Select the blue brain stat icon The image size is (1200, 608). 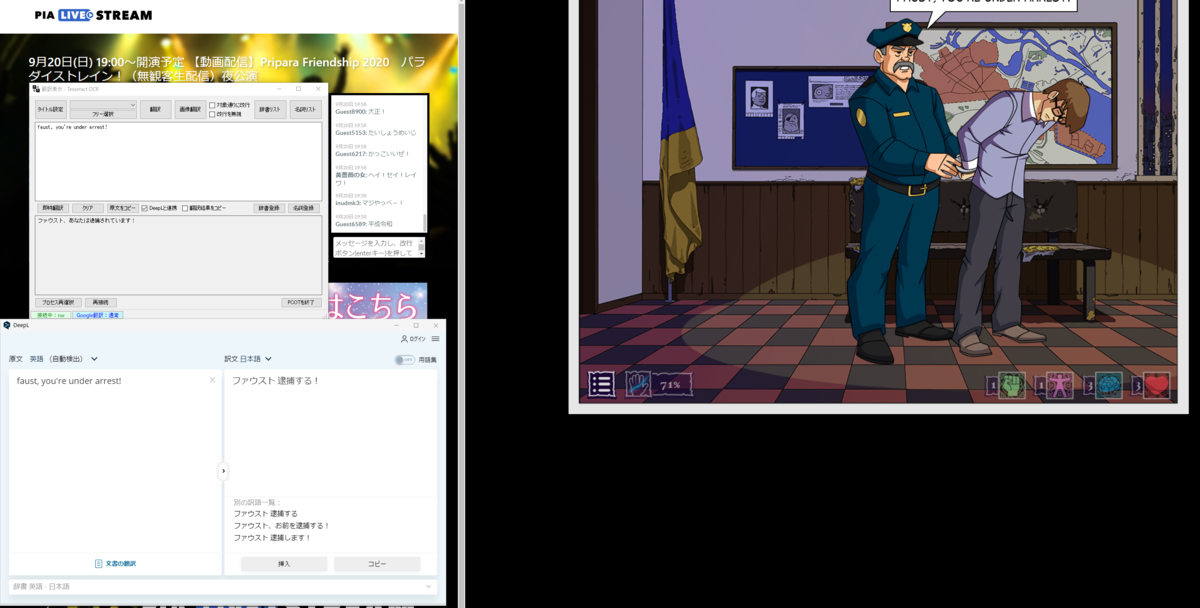click(1108, 385)
